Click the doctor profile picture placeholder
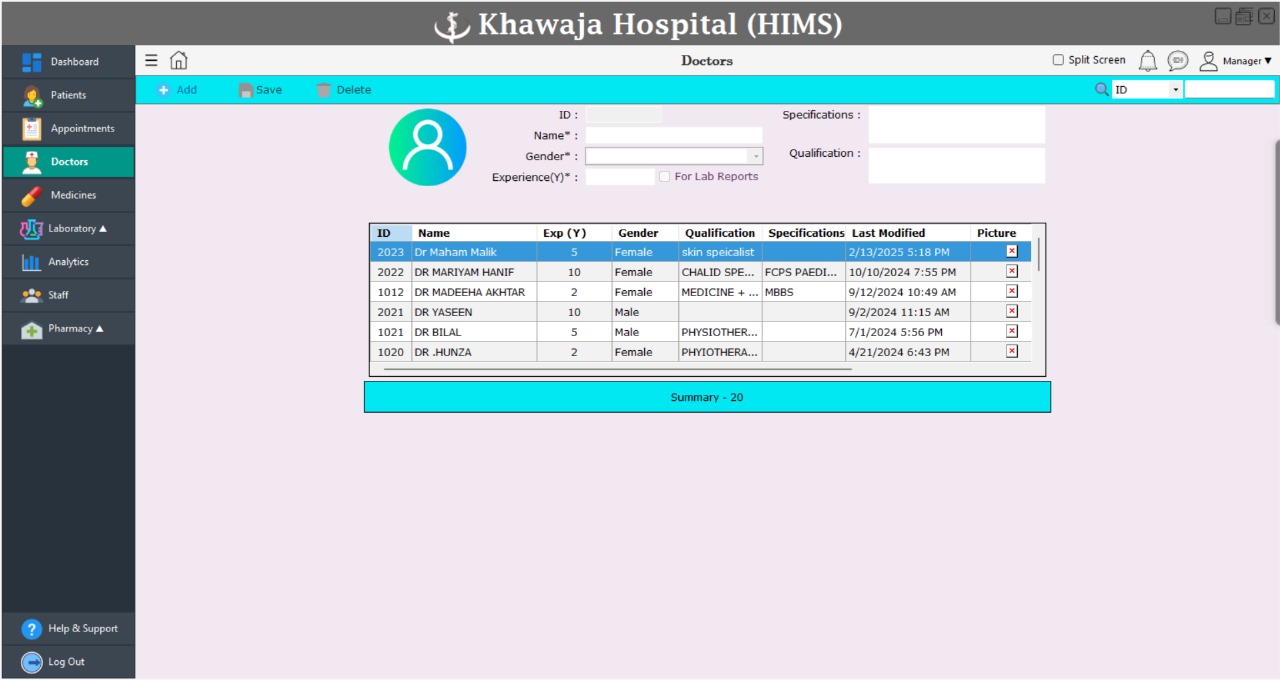This screenshot has height=680, width=1280. tap(428, 147)
